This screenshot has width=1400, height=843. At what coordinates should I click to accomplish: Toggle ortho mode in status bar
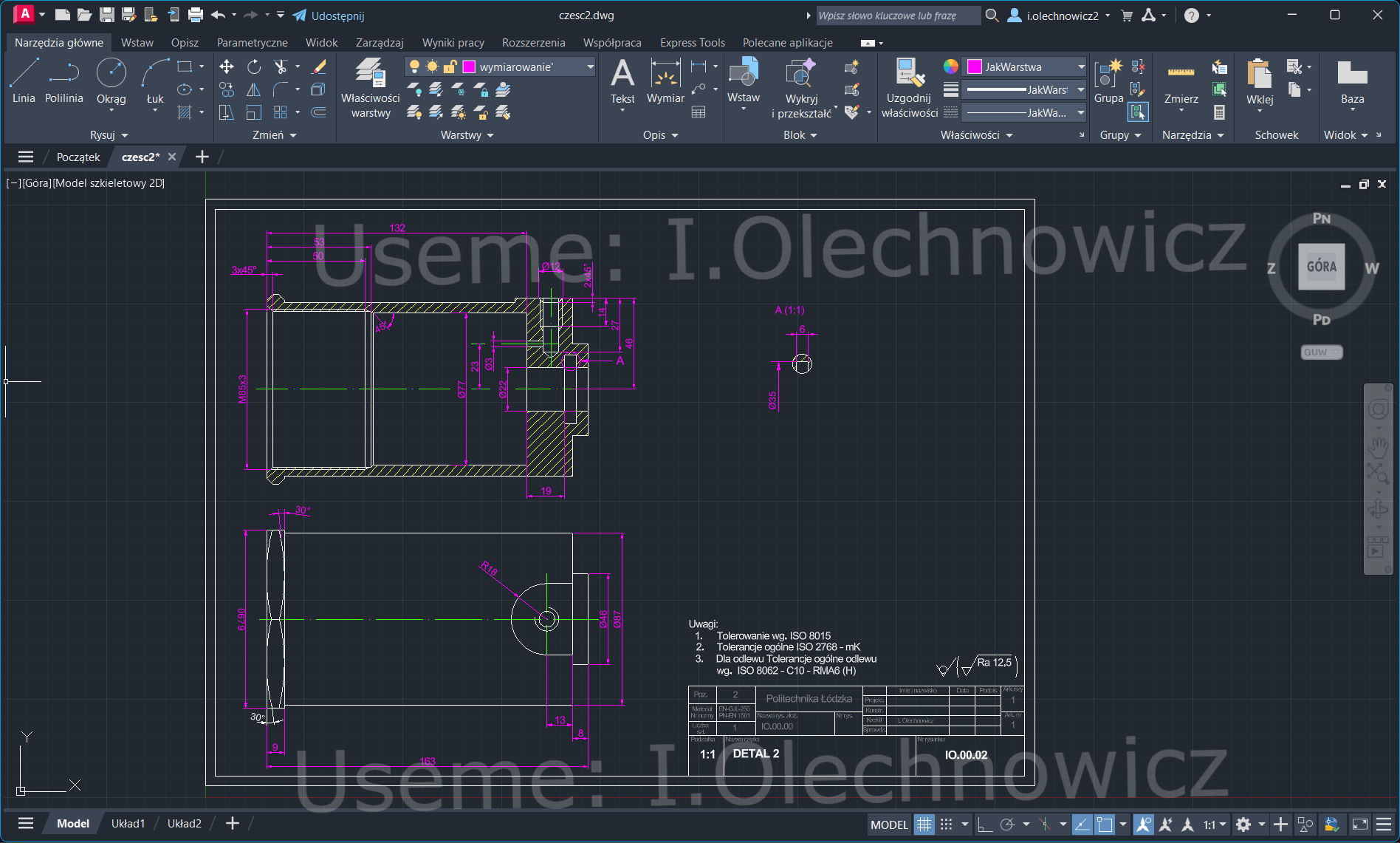tap(984, 825)
